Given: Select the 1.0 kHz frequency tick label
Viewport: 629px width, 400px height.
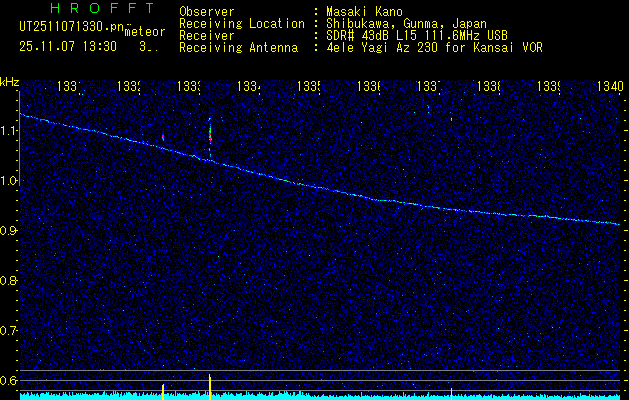Looking at the screenshot, I should click(10, 181).
